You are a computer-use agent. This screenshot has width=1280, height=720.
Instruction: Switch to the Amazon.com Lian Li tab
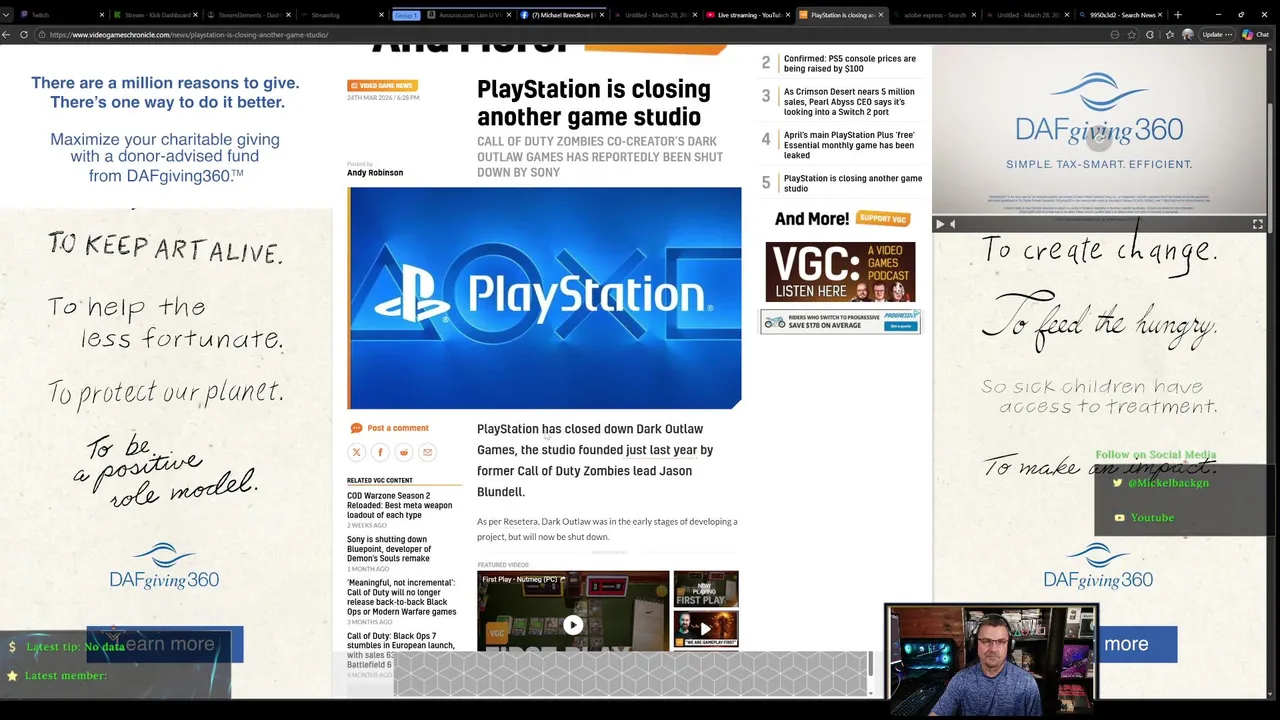pos(468,15)
